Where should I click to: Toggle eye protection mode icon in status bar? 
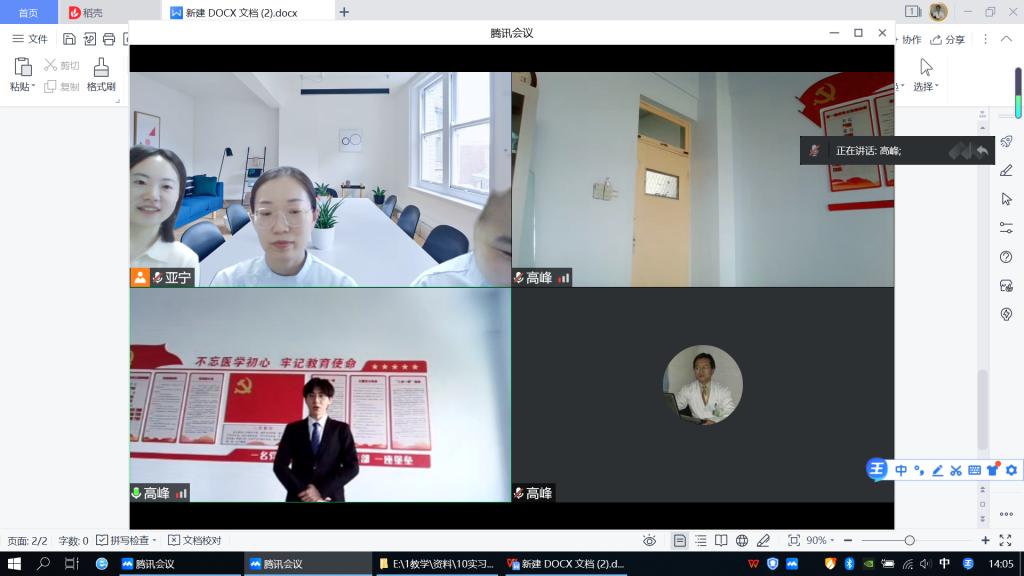tap(649, 540)
